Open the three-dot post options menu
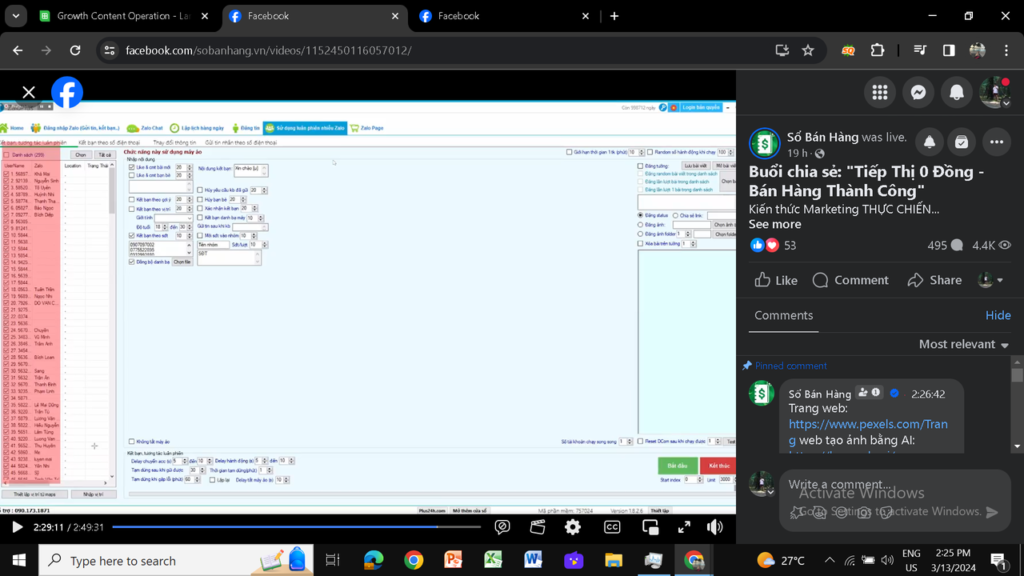The height and width of the screenshot is (576, 1024). pos(996,142)
